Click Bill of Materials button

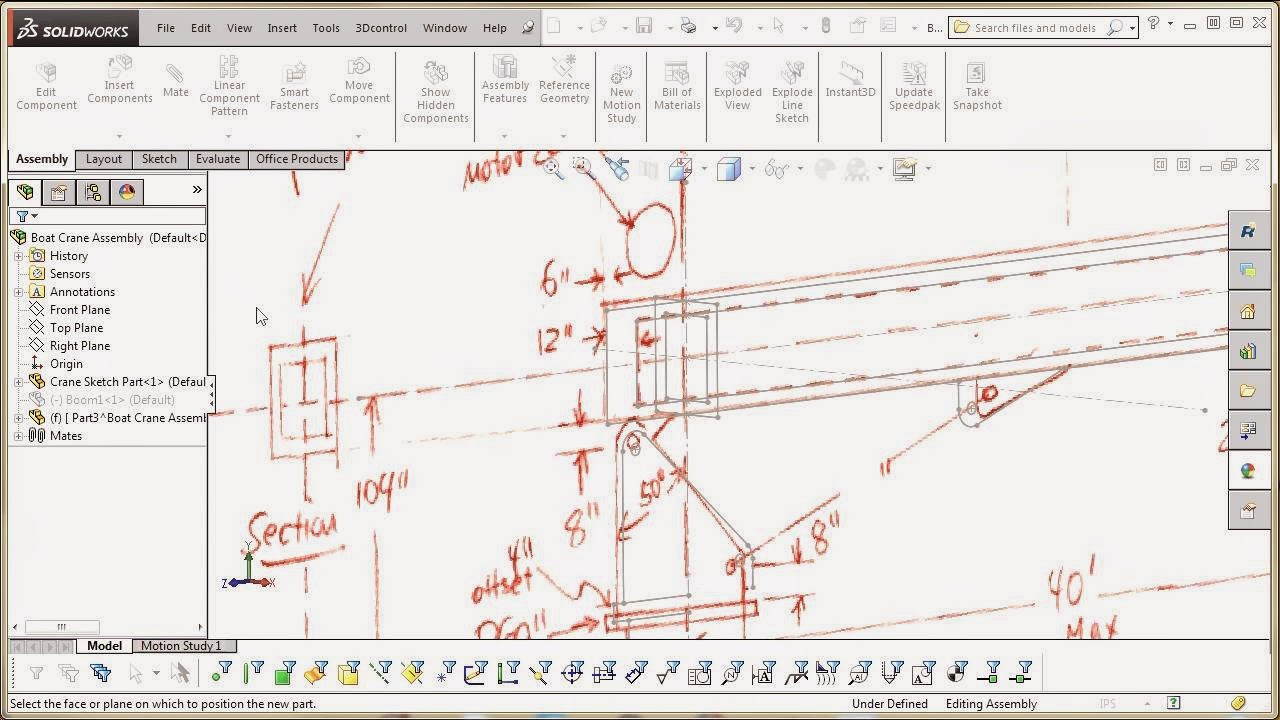(677, 86)
